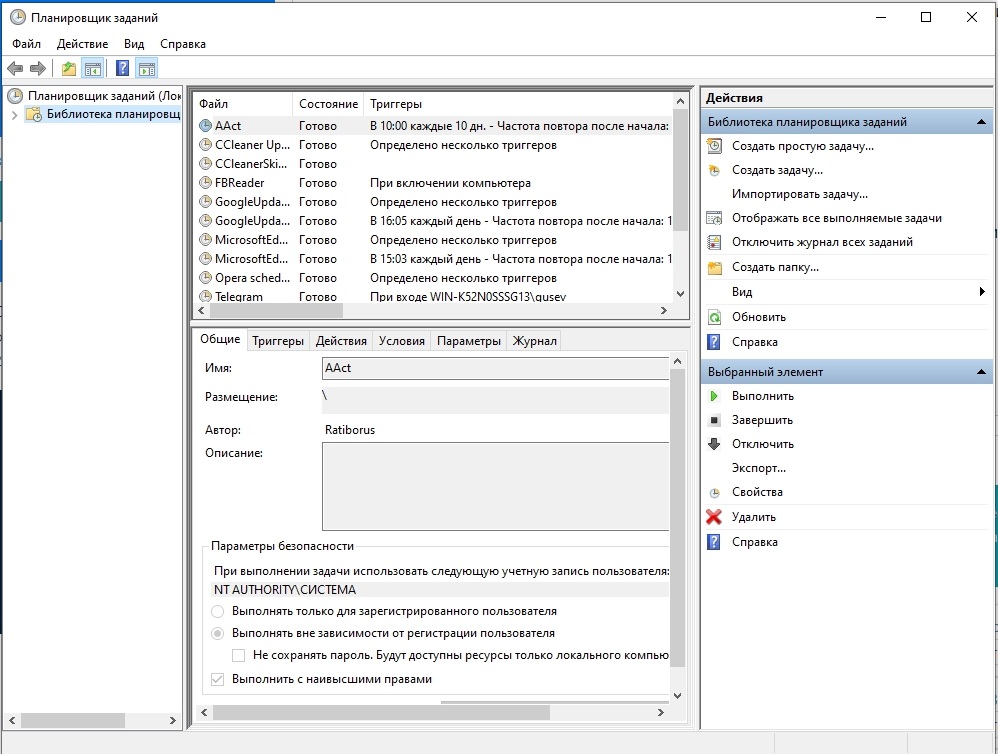998x754 pixels.
Task: Open the Файл menu
Action: tap(26, 44)
